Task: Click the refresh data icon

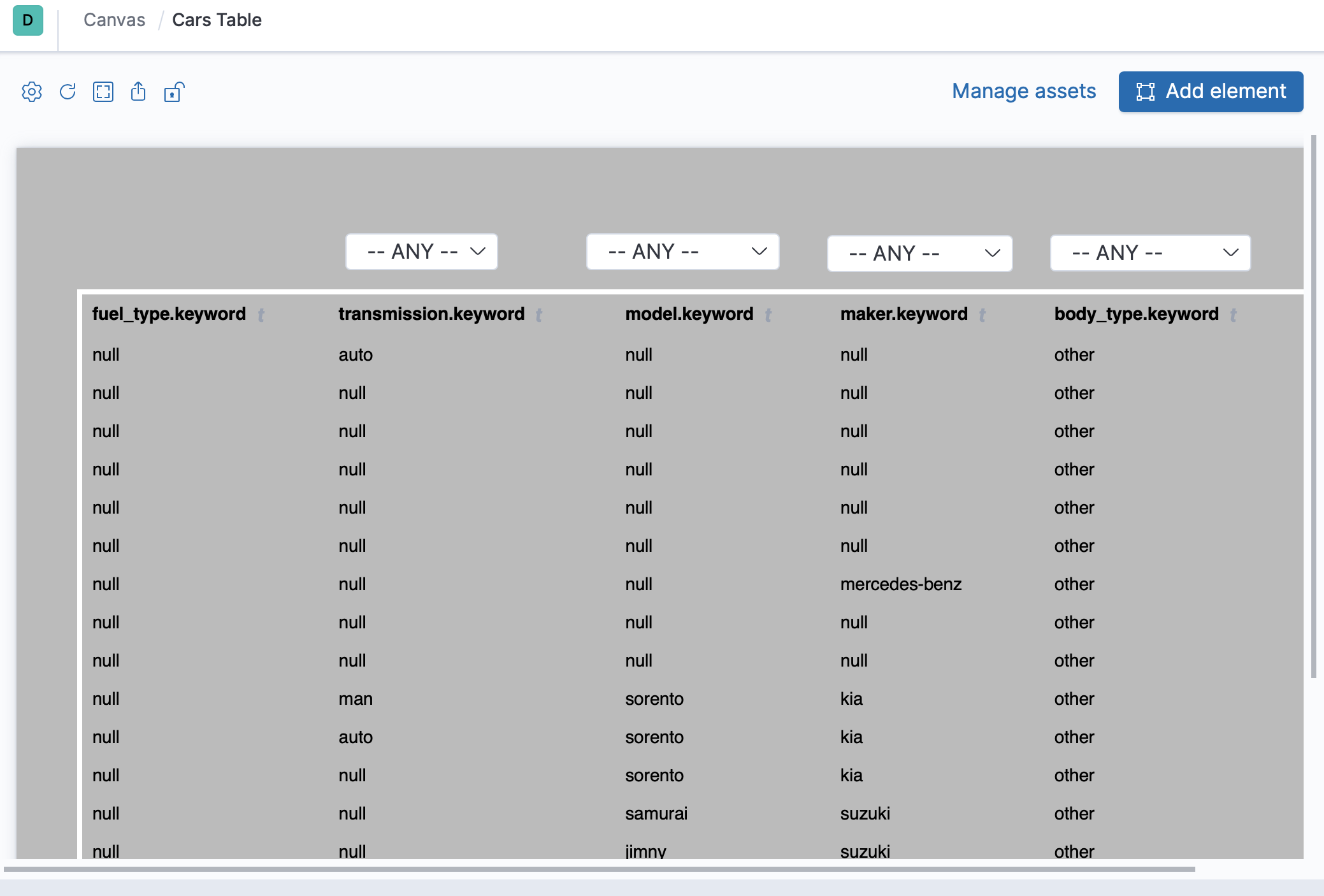Action: pyautogui.click(x=68, y=92)
